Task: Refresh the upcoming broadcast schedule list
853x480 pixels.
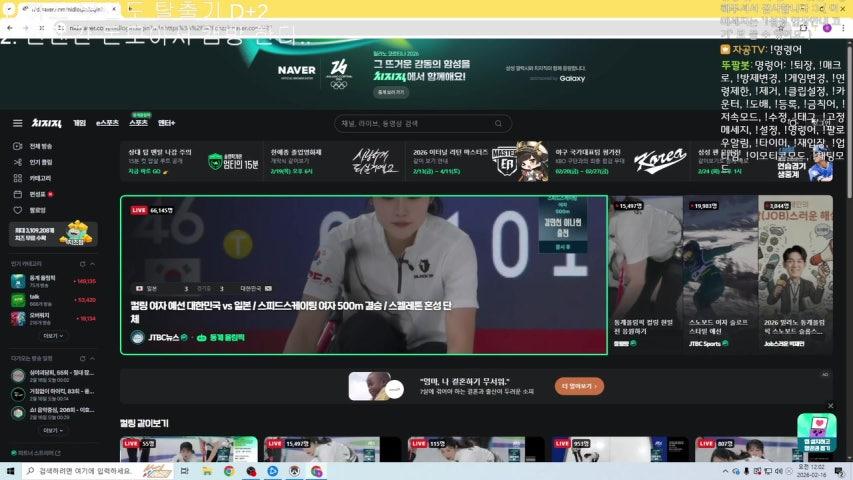Action: 83,359
